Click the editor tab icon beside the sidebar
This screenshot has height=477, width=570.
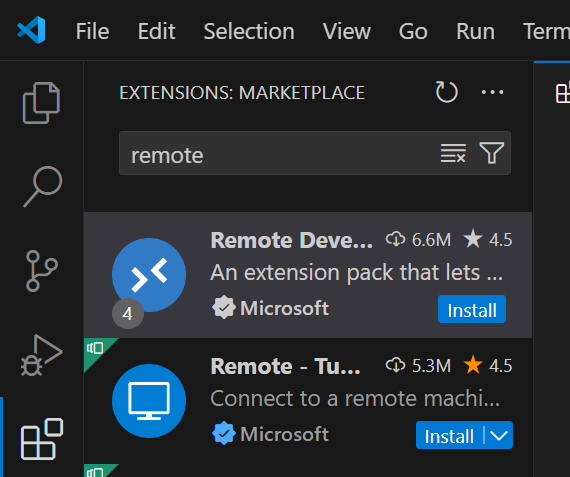tap(563, 92)
